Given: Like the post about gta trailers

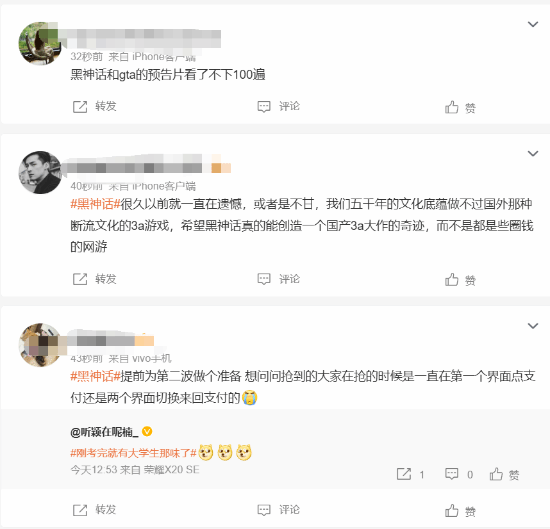Looking at the screenshot, I should tap(460, 107).
